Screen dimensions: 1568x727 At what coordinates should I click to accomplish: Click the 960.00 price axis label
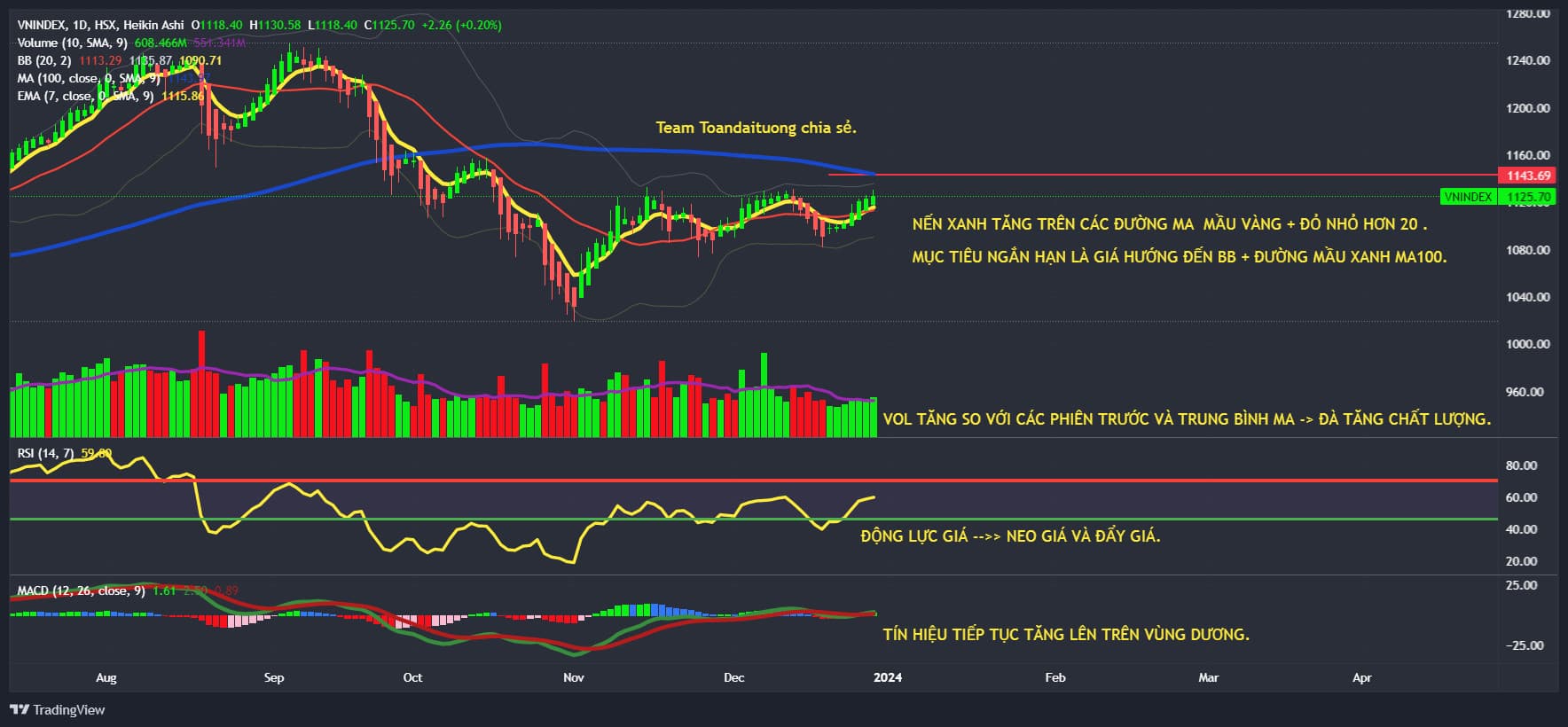pyautogui.click(x=1525, y=392)
